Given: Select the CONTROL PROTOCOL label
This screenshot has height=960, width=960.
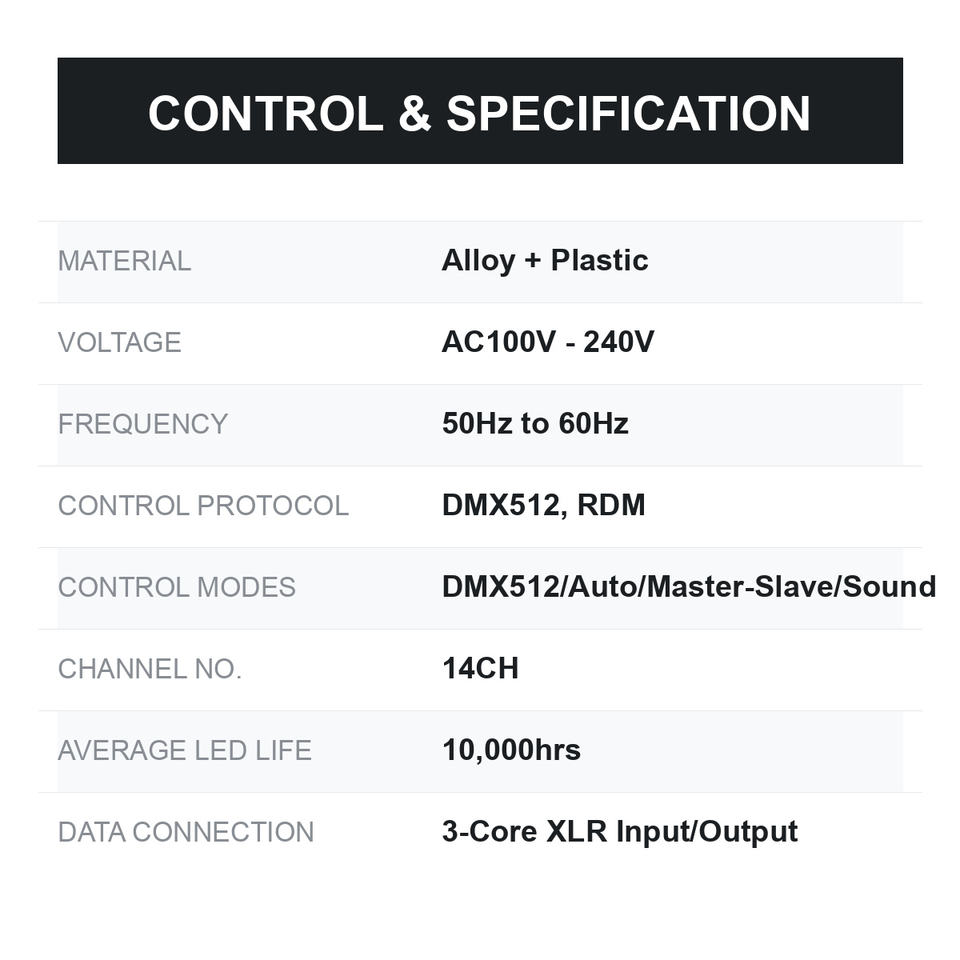Looking at the screenshot, I should pyautogui.click(x=203, y=506).
